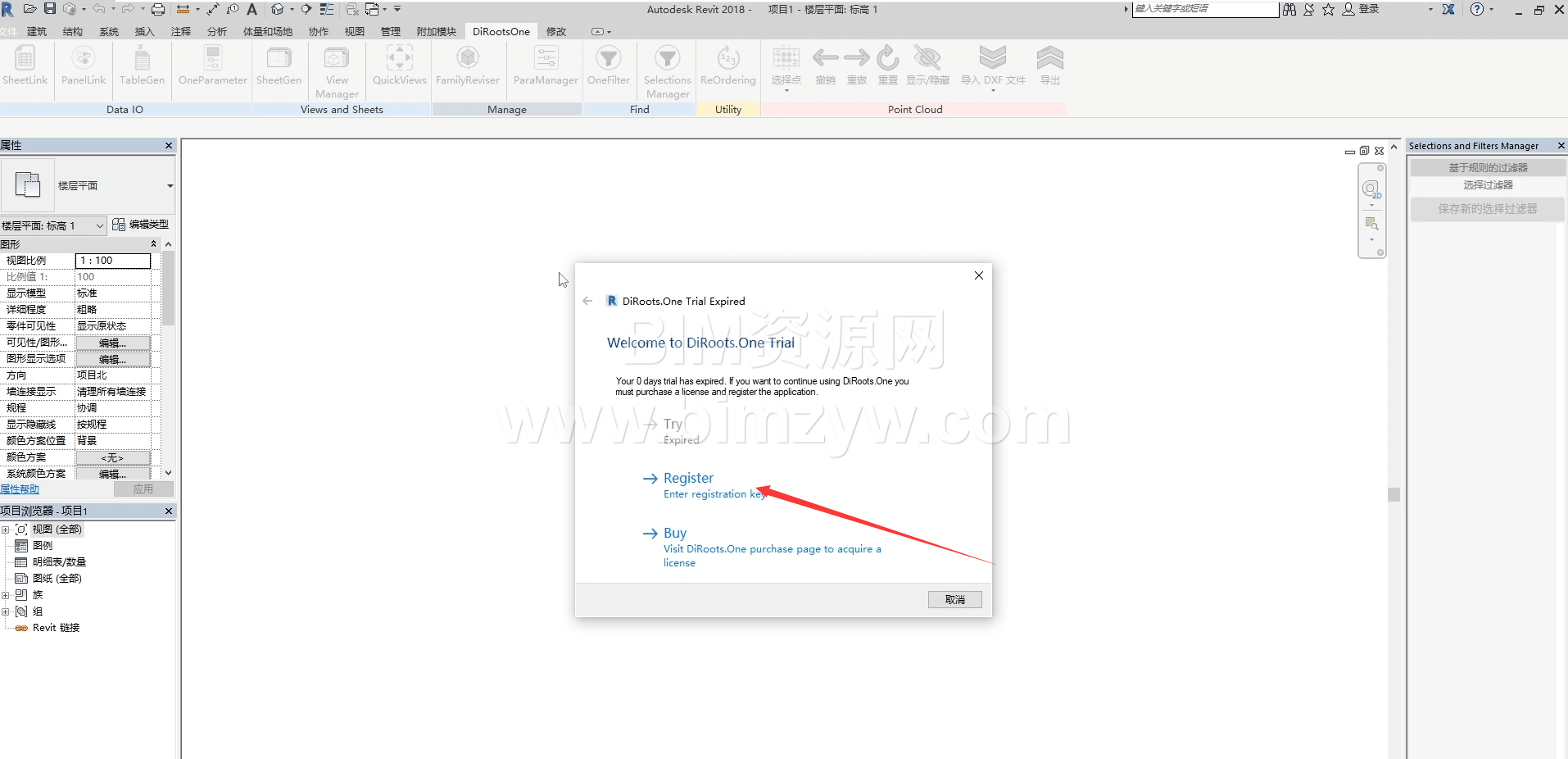
Task: Click the 颜色方案 <无> button
Action: pyautogui.click(x=113, y=457)
